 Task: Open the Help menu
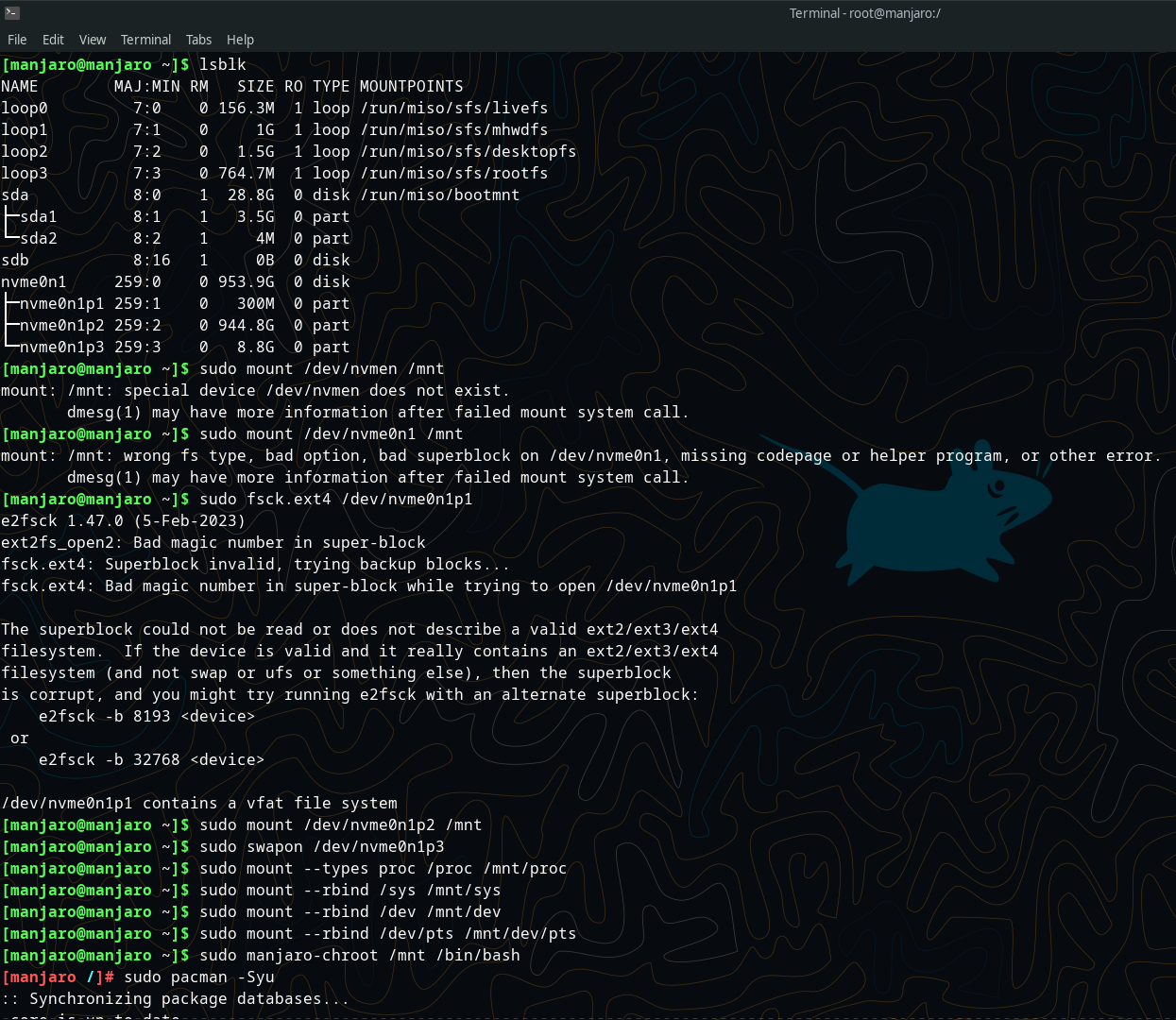[240, 40]
